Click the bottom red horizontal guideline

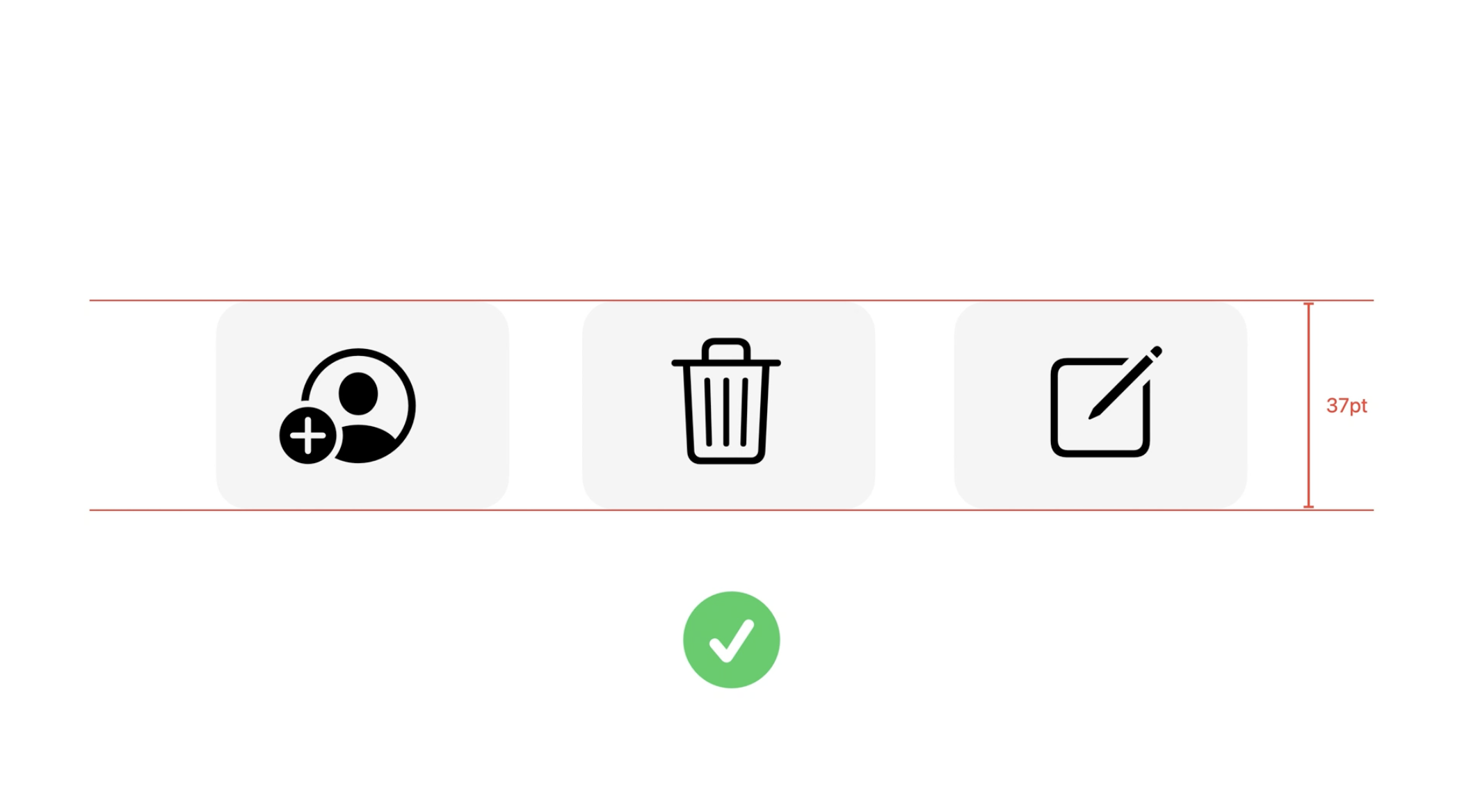click(731, 510)
